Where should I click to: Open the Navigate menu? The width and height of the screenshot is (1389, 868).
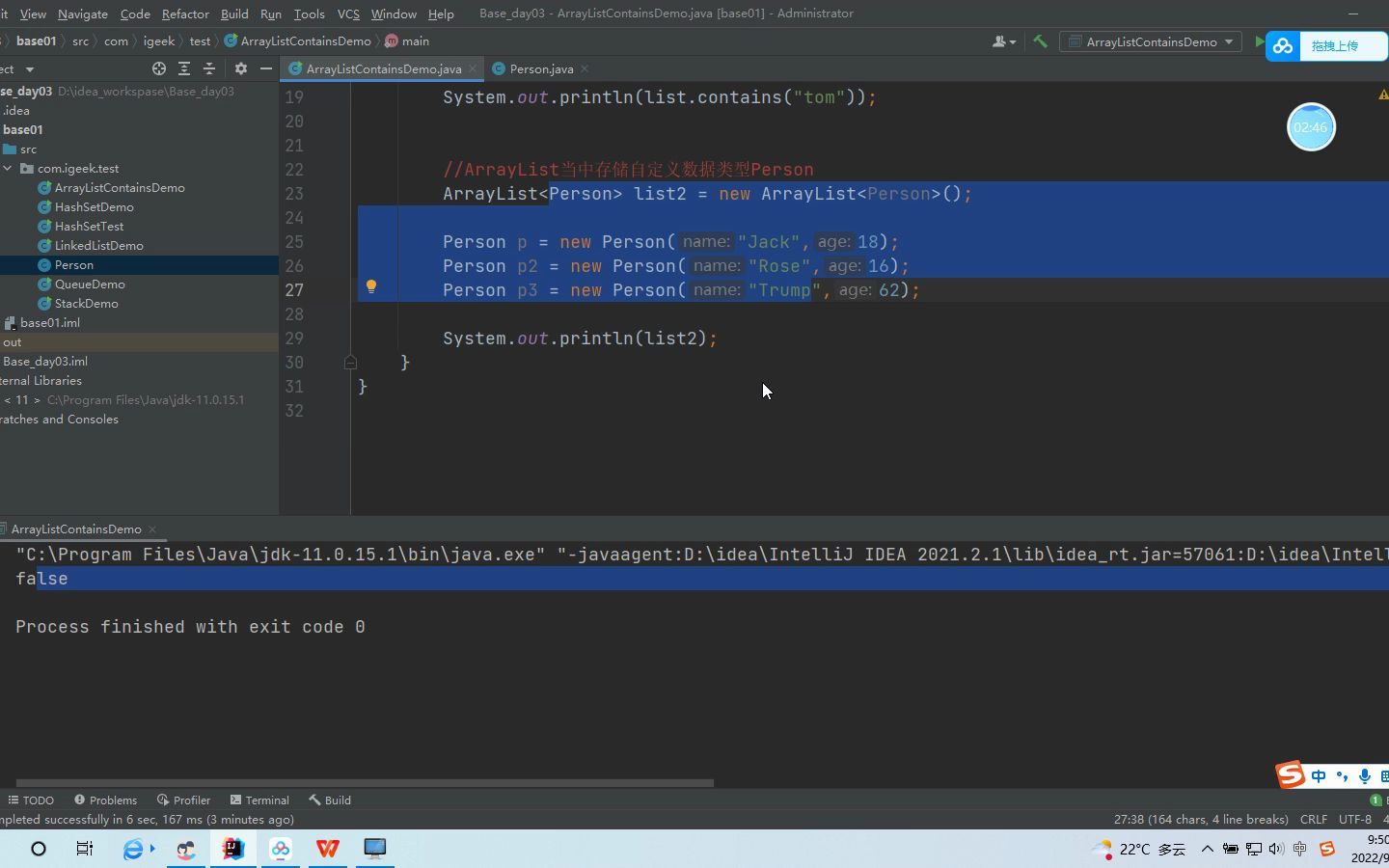(x=83, y=14)
